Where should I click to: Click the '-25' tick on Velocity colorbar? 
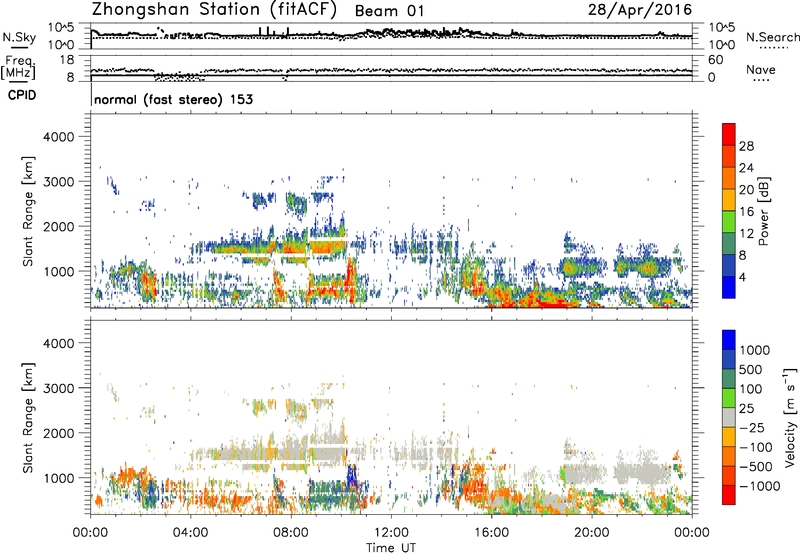click(752, 427)
